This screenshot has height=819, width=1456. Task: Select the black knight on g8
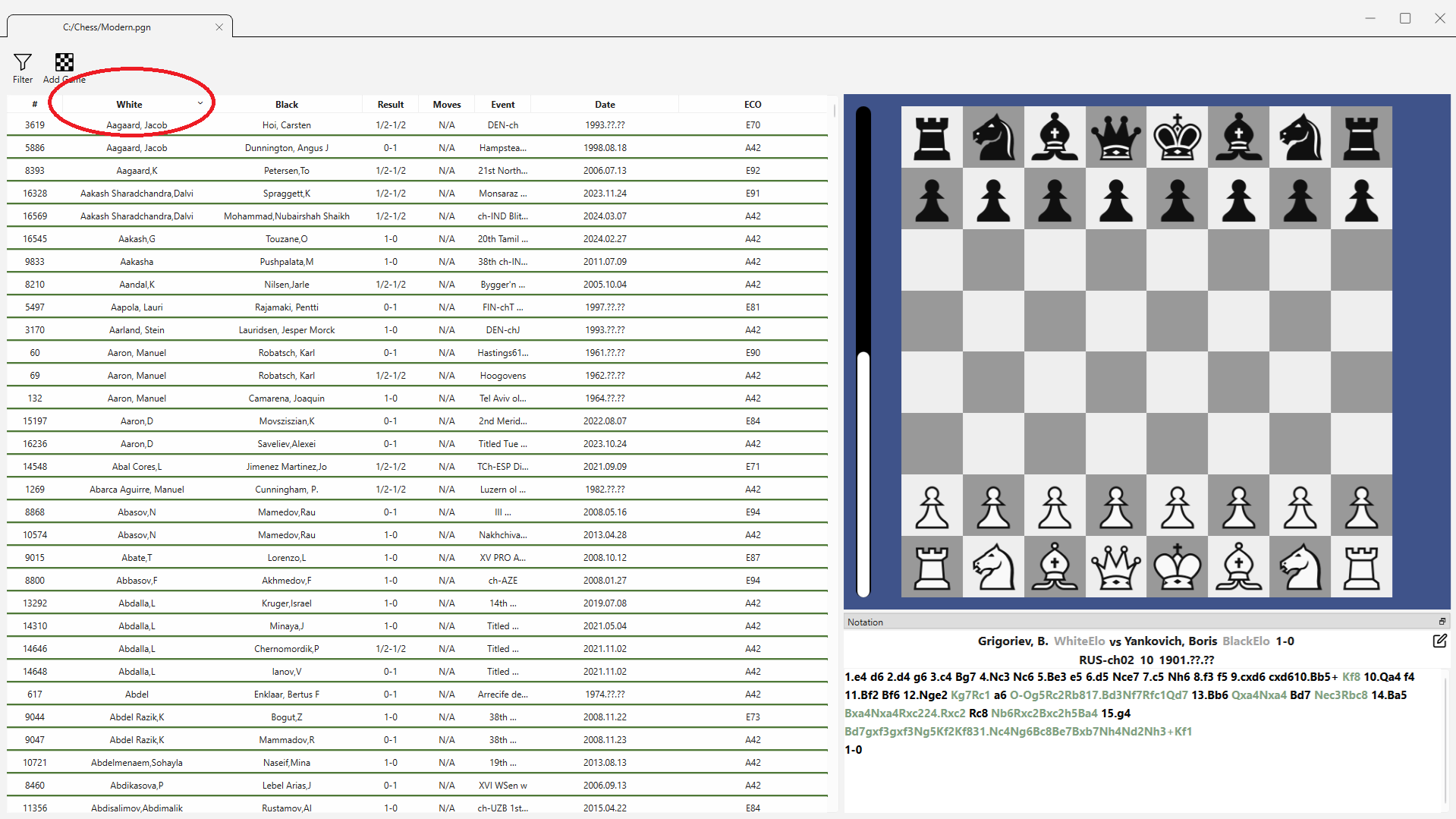pyautogui.click(x=1300, y=137)
